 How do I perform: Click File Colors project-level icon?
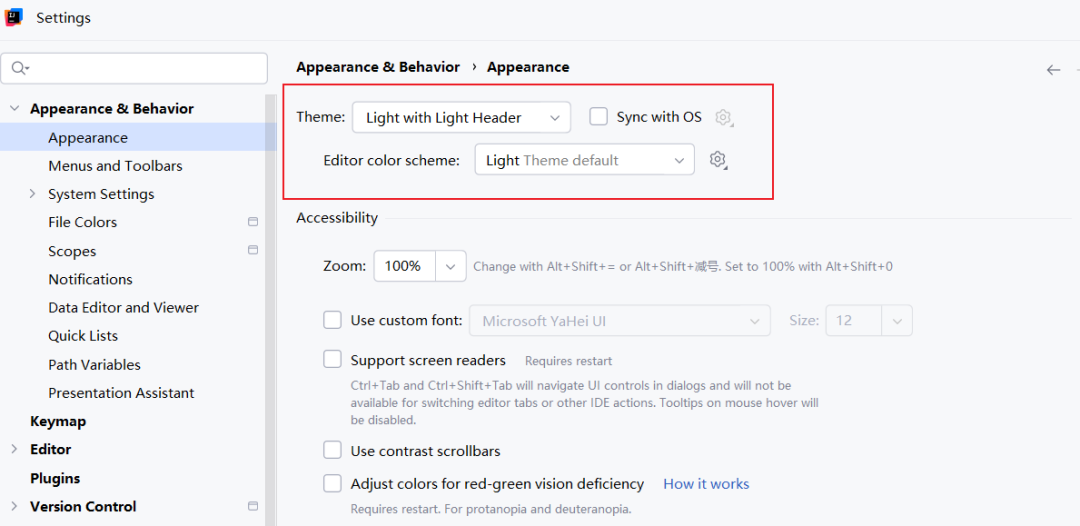[x=253, y=222]
